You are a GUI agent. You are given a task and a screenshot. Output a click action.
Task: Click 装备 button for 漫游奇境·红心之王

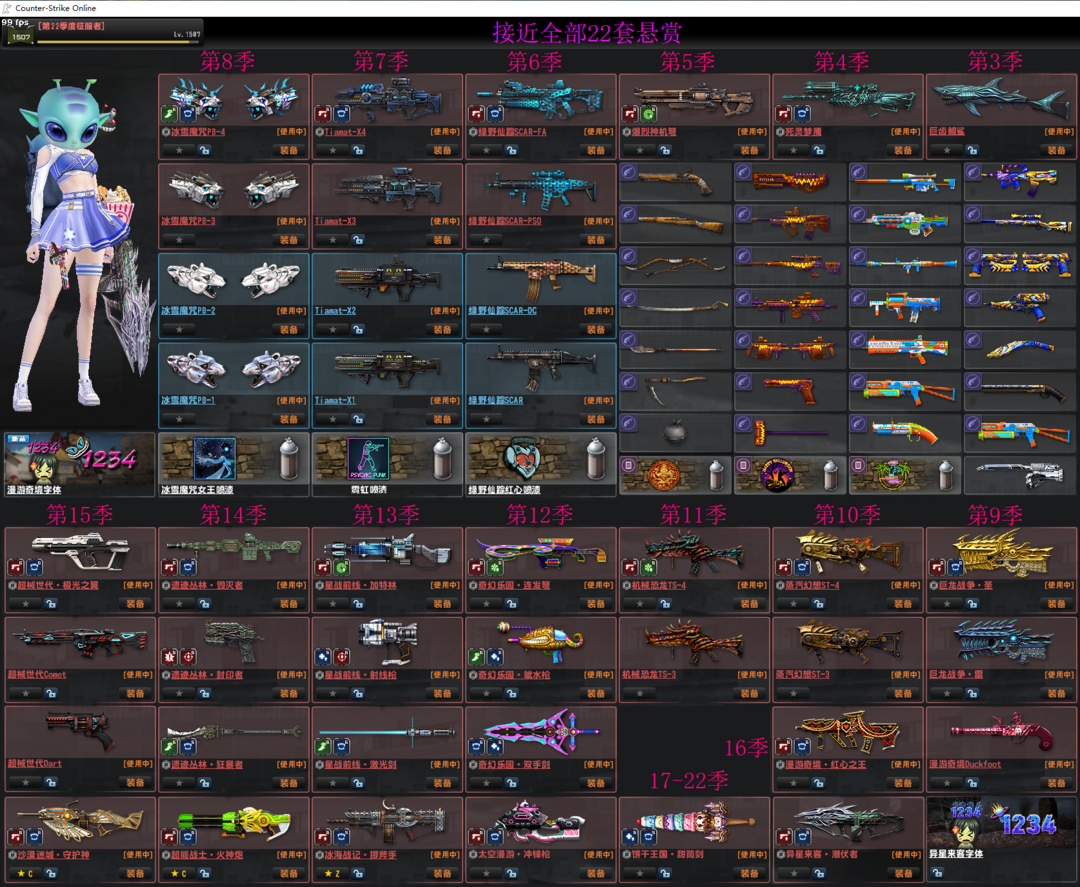[903, 782]
